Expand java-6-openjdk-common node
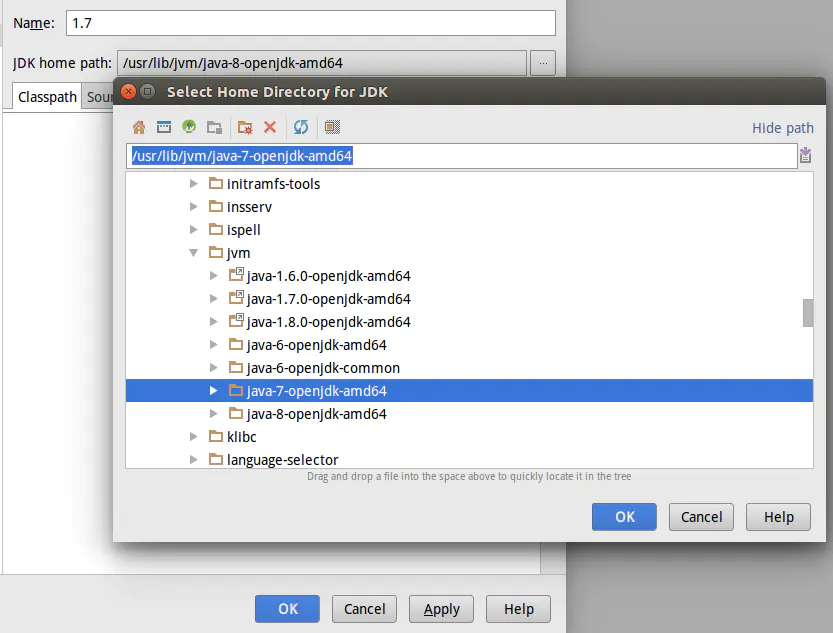833x633 pixels. coord(213,367)
